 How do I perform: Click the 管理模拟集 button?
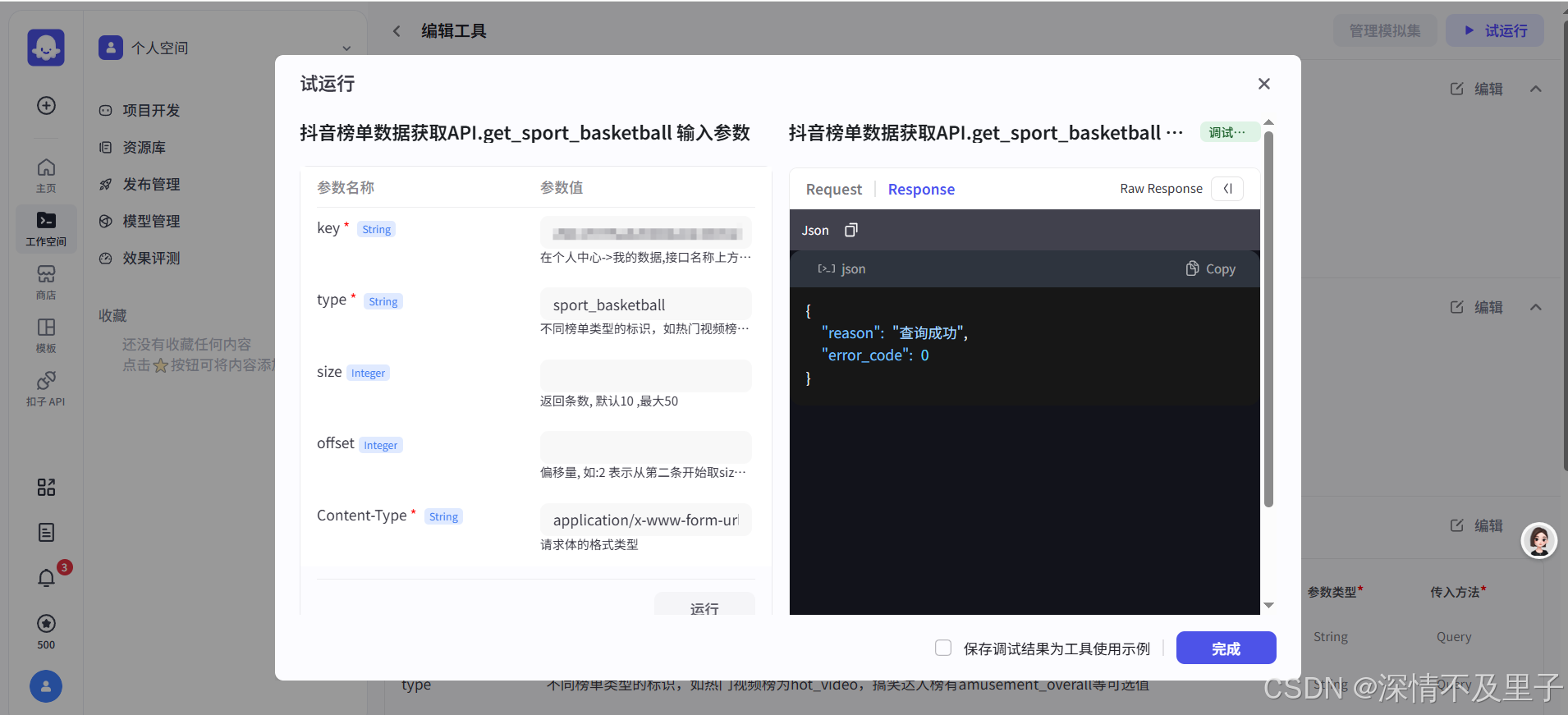[1385, 30]
